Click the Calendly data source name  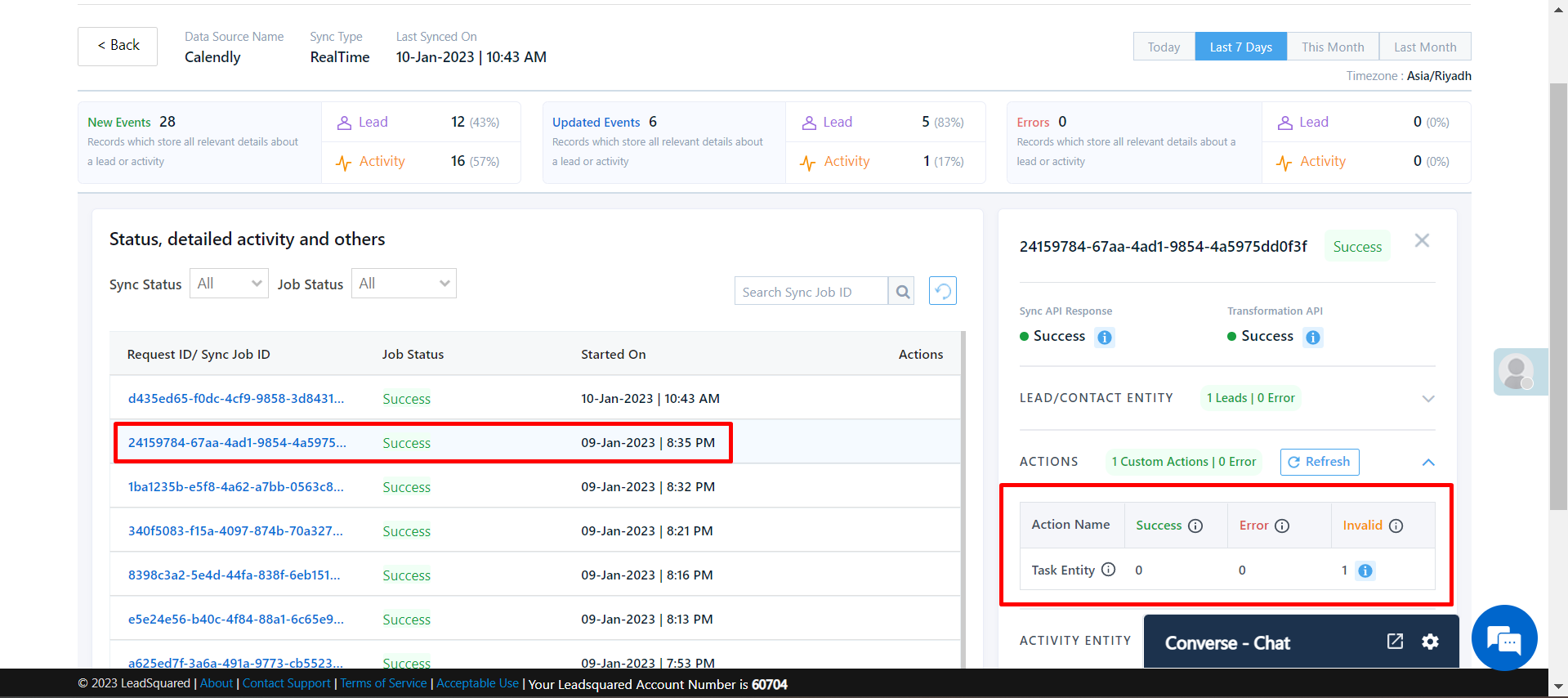pos(212,57)
